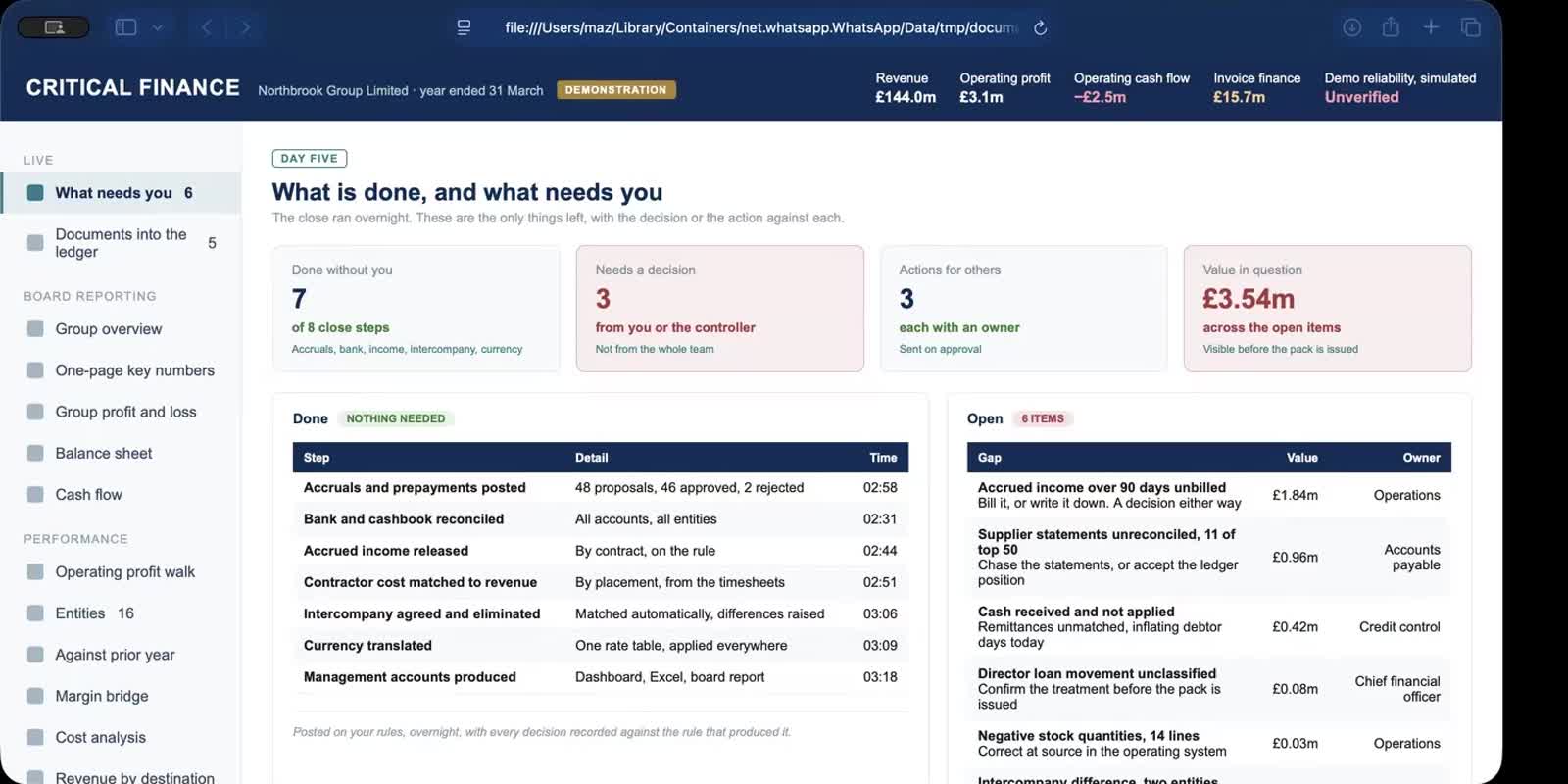1568x784 pixels.
Task: Select 'Management accounts produced' row
Action: tap(601, 677)
